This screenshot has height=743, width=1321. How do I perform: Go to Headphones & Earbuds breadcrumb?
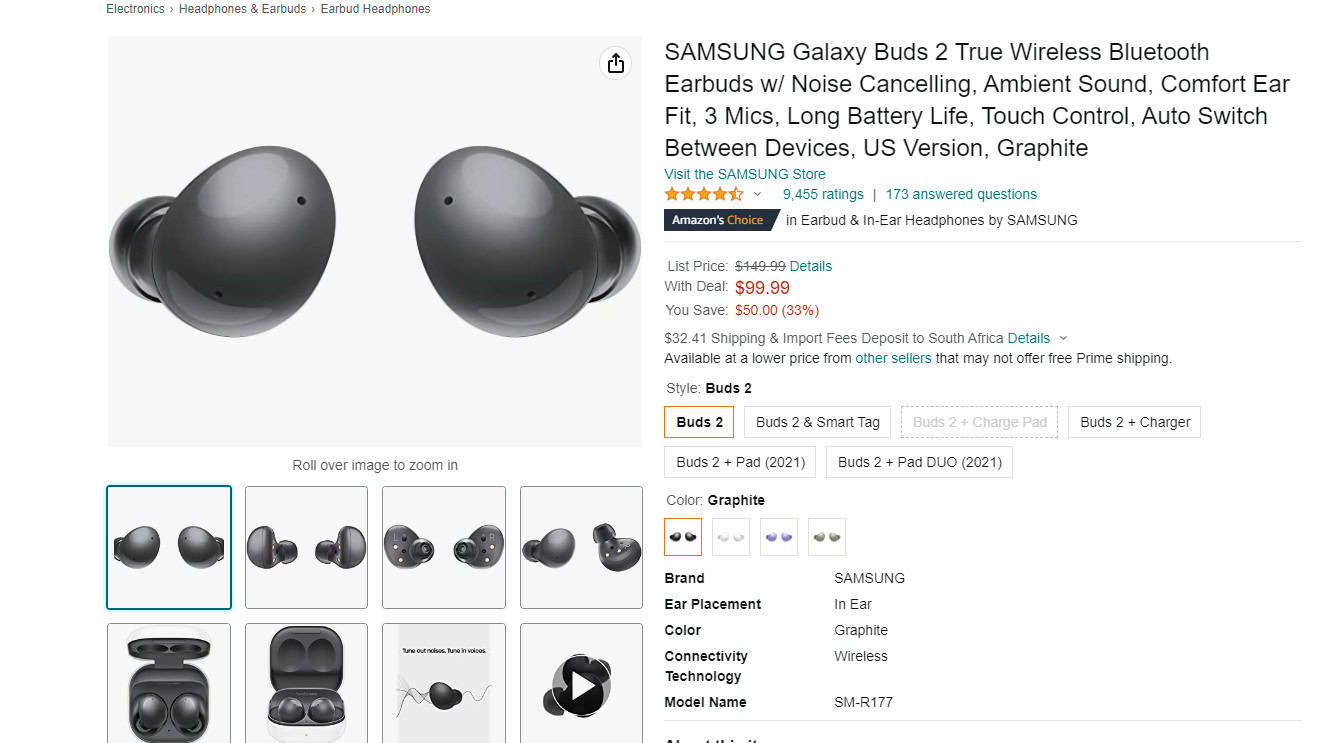[242, 9]
